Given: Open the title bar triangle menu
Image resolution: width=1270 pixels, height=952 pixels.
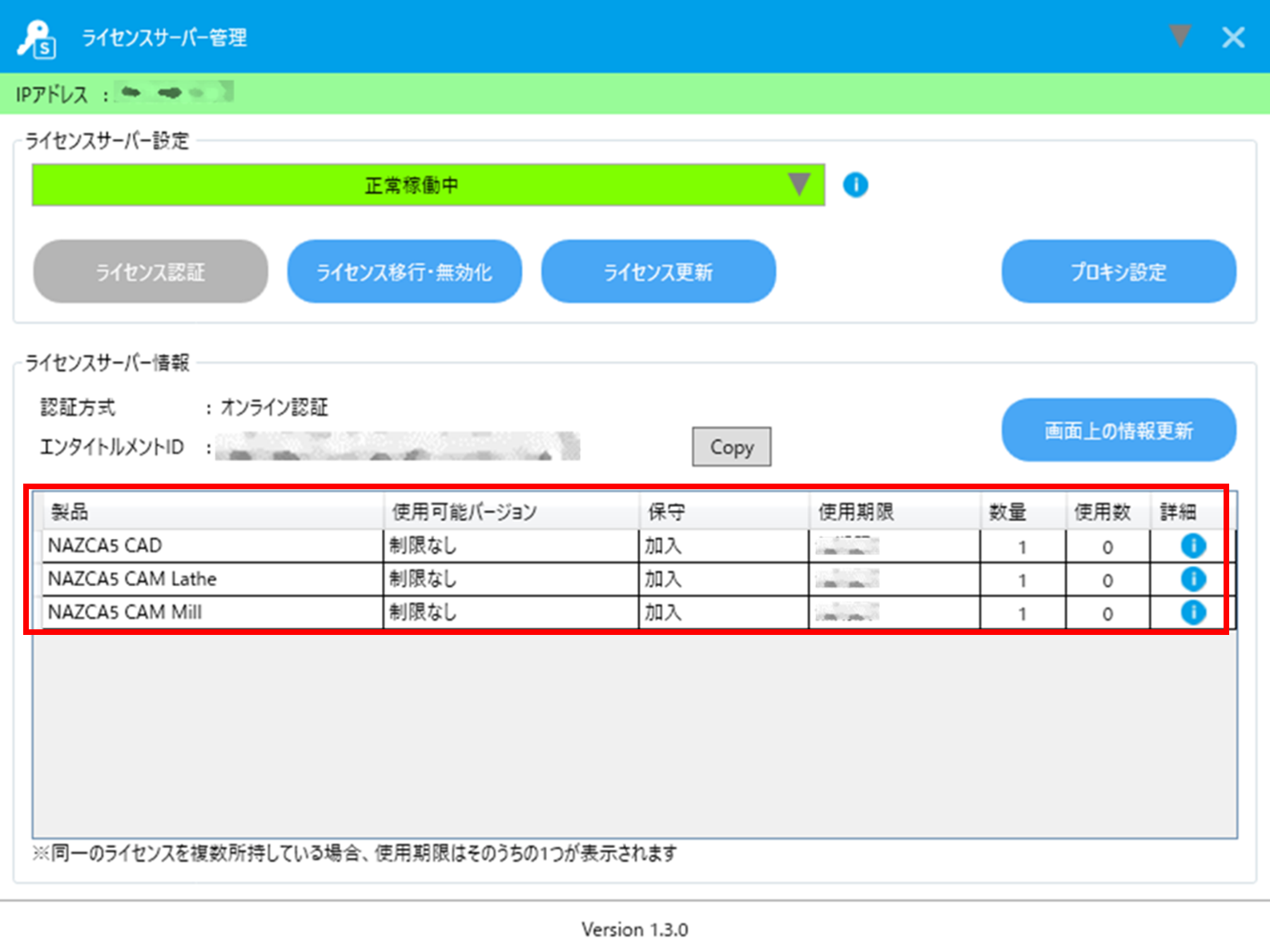Looking at the screenshot, I should click(1180, 36).
